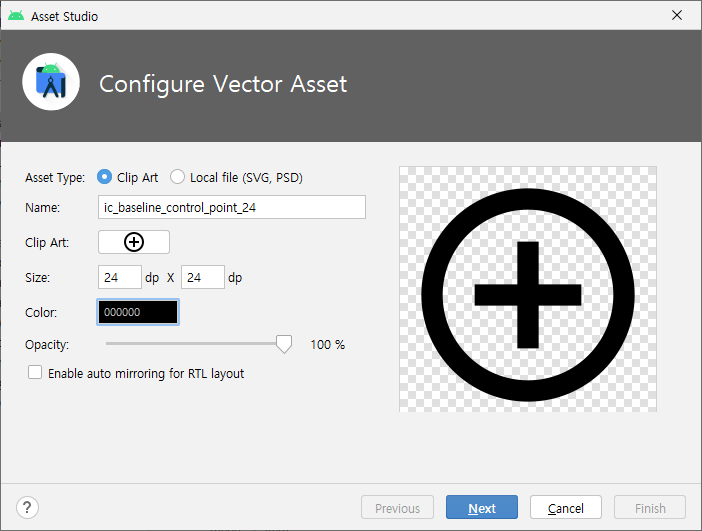Click the width size field
Viewport: 702px width, 531px height.
pyautogui.click(x=120, y=277)
